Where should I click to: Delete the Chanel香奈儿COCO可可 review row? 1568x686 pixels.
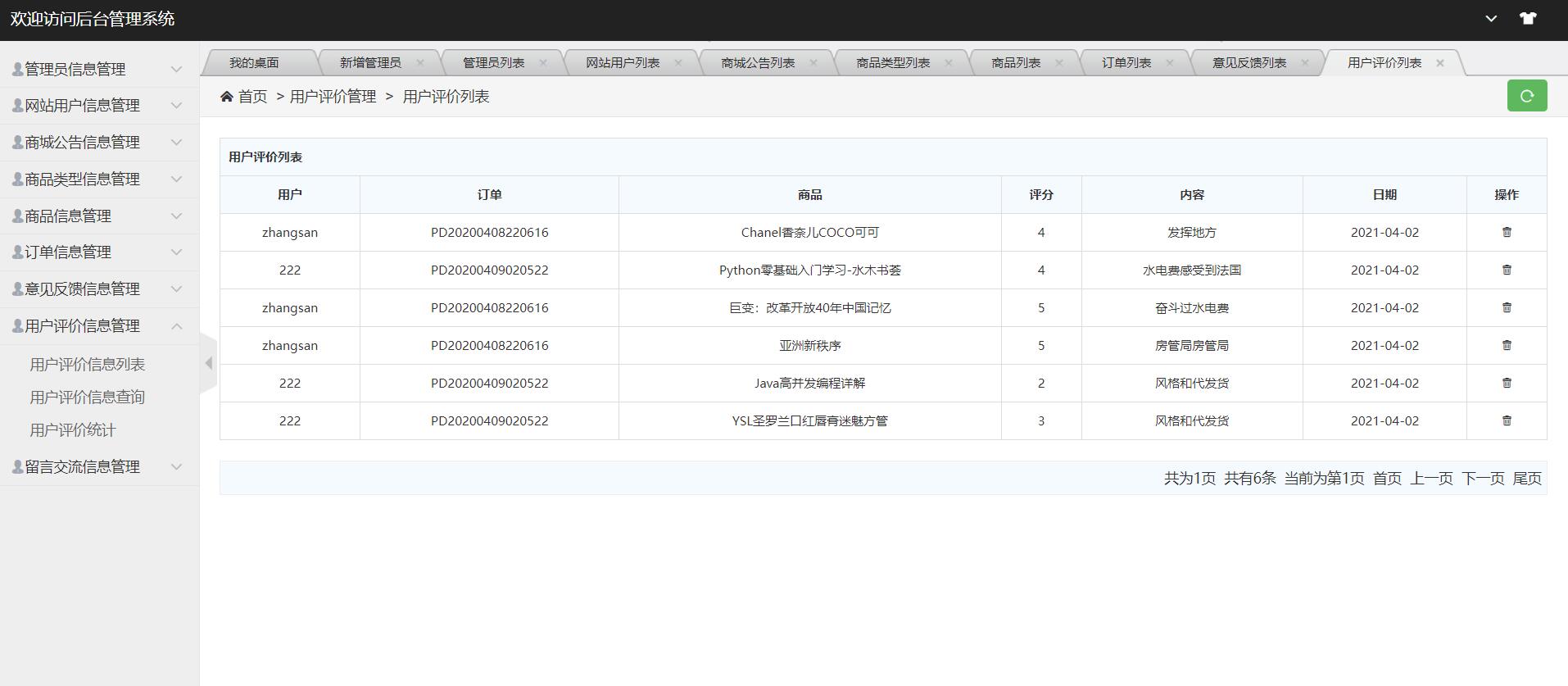pos(1506,232)
